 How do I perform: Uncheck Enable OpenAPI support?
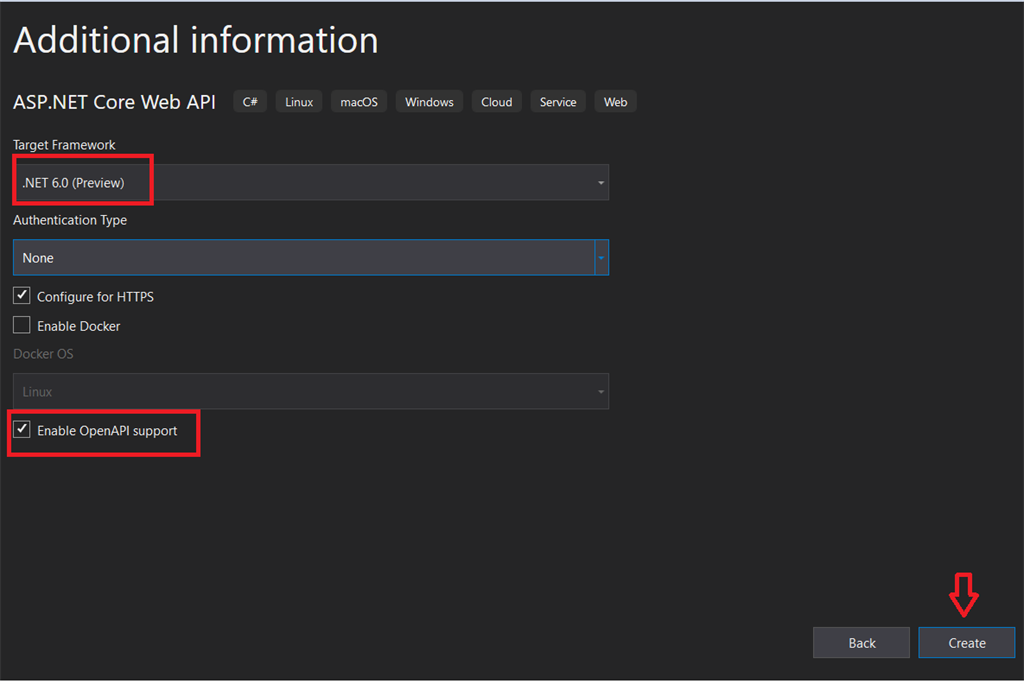click(22, 429)
